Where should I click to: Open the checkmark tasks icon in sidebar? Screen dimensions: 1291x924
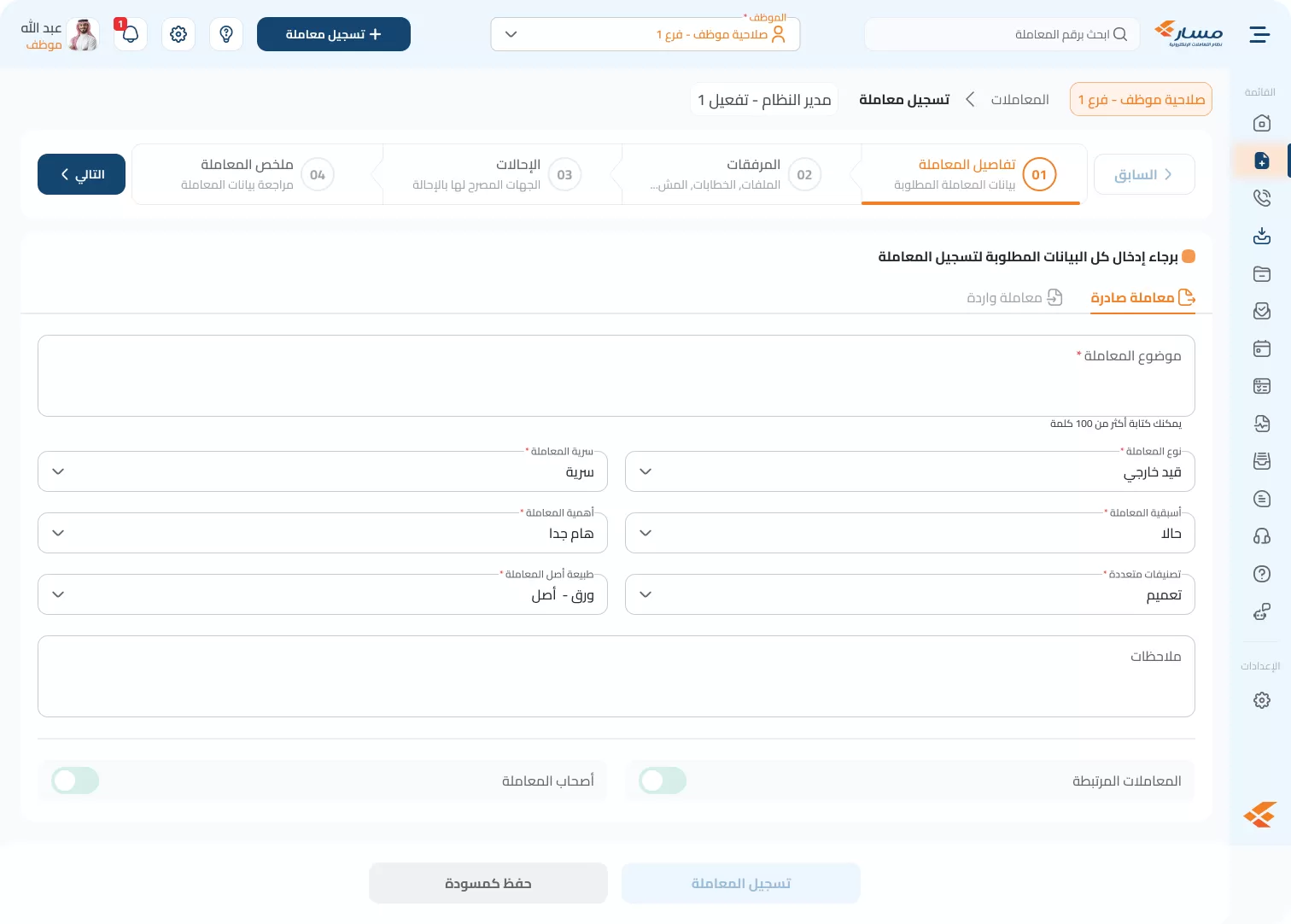(x=1262, y=311)
